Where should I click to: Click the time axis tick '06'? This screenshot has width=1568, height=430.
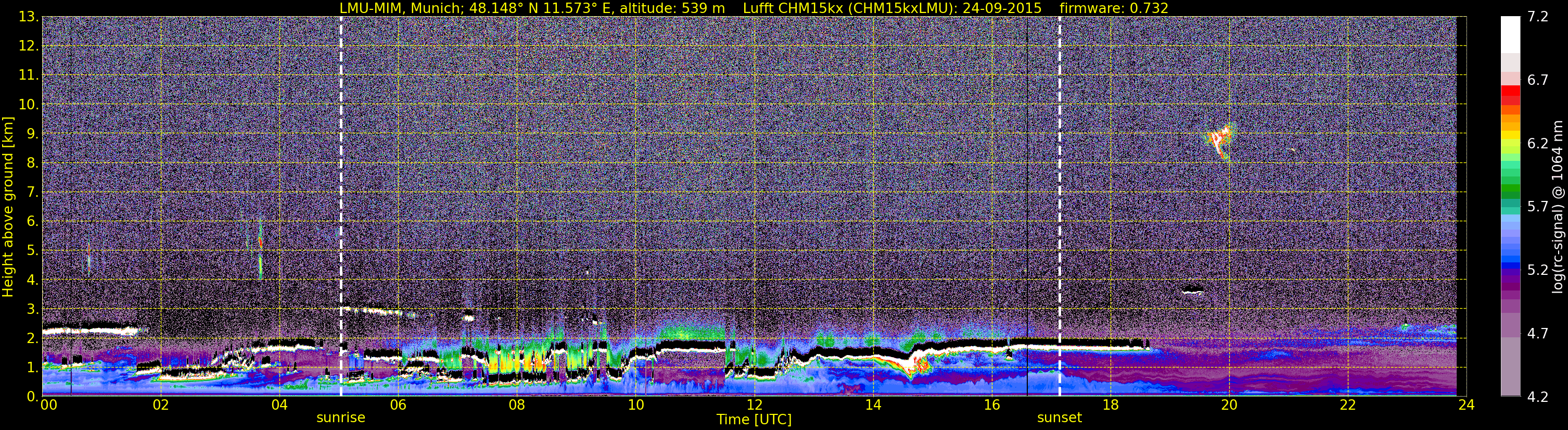click(x=398, y=405)
